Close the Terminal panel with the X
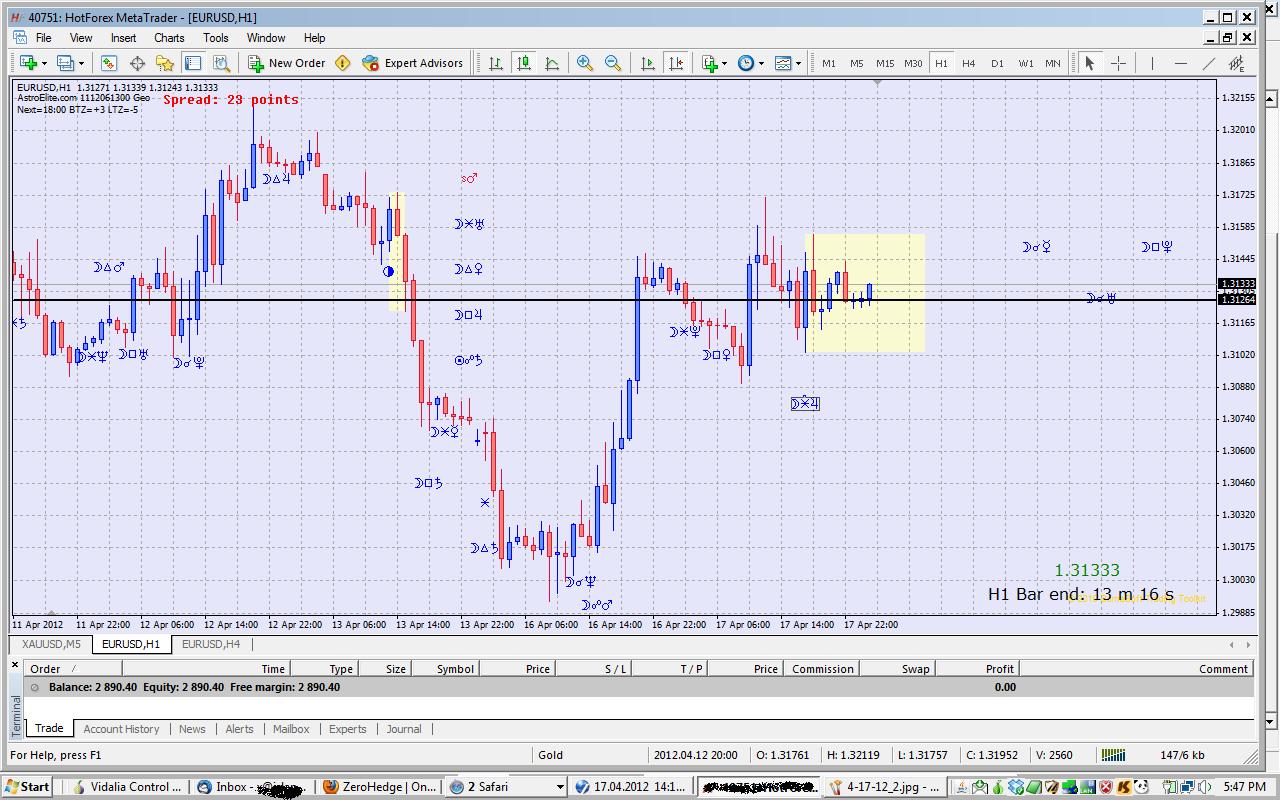Screen dimensions: 1280x800 pos(15,663)
